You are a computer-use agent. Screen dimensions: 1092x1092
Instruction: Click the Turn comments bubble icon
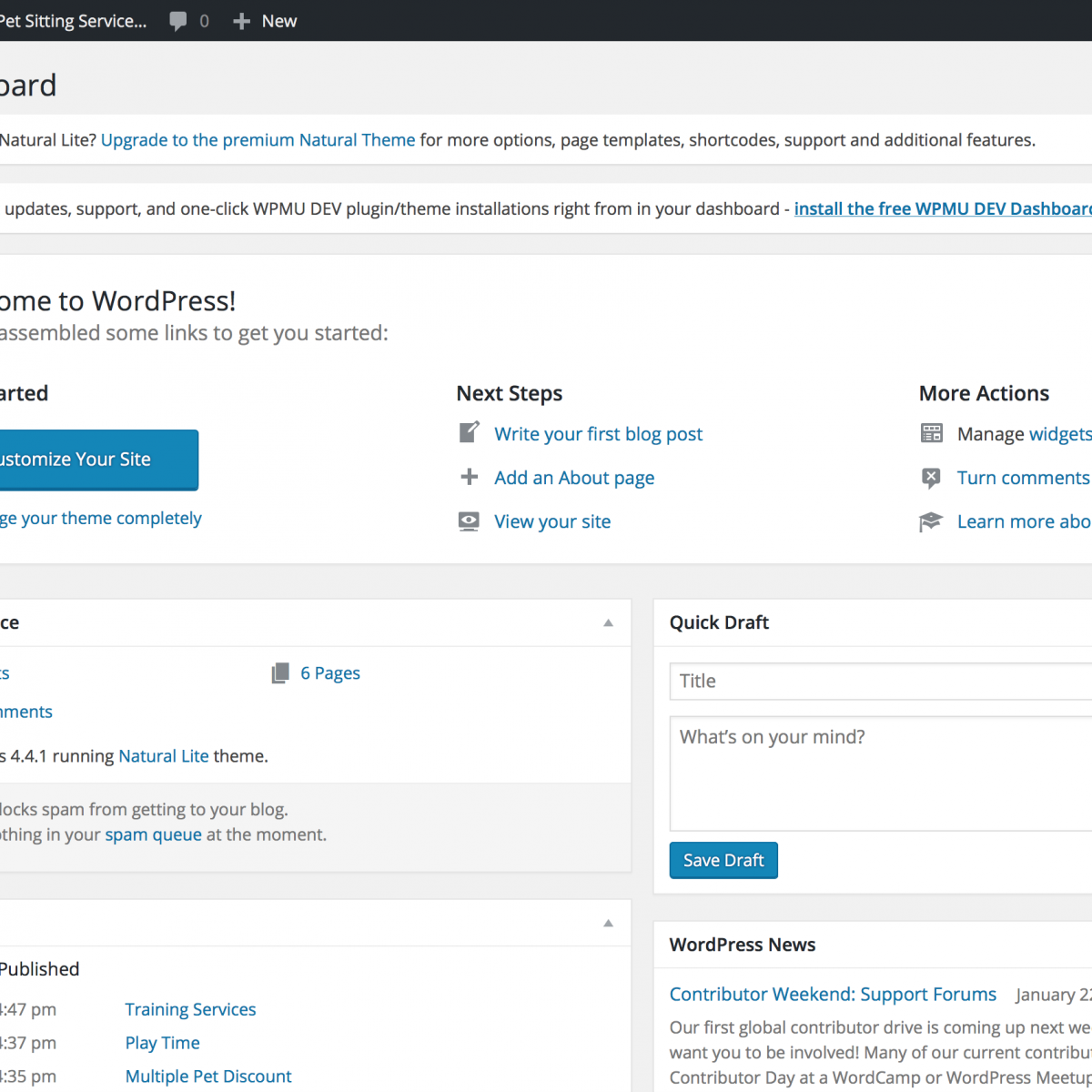coord(931,478)
